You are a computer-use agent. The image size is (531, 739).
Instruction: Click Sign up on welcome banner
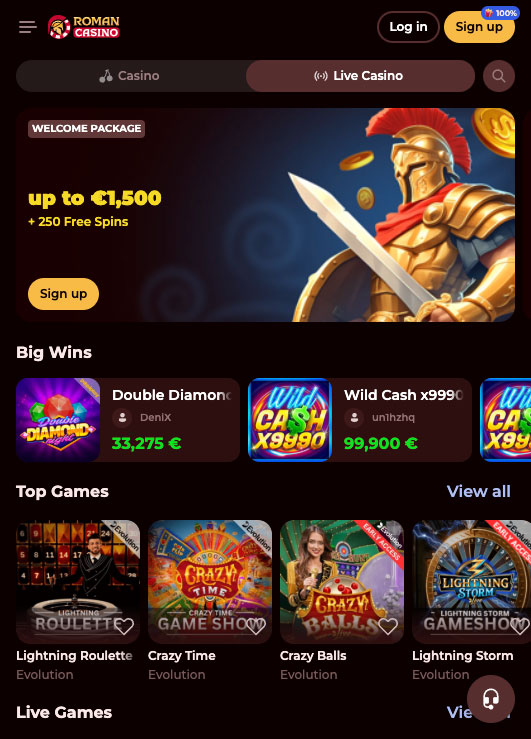64,294
